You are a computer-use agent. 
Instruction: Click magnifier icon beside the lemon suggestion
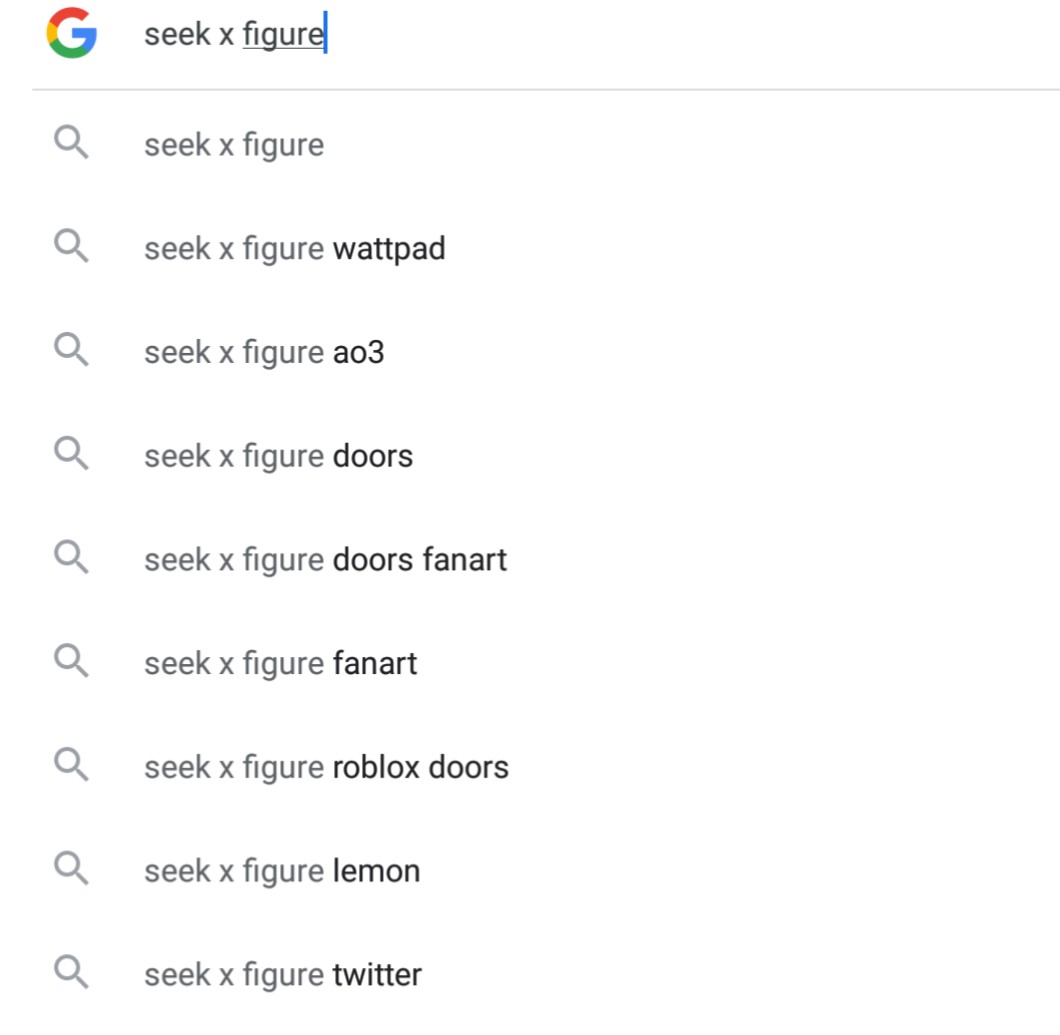click(71, 870)
